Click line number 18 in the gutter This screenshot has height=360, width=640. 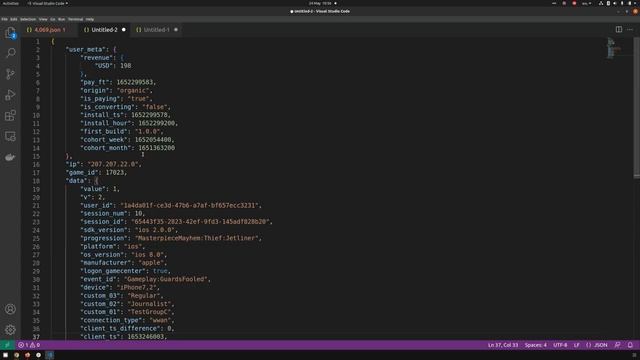pos(36,181)
